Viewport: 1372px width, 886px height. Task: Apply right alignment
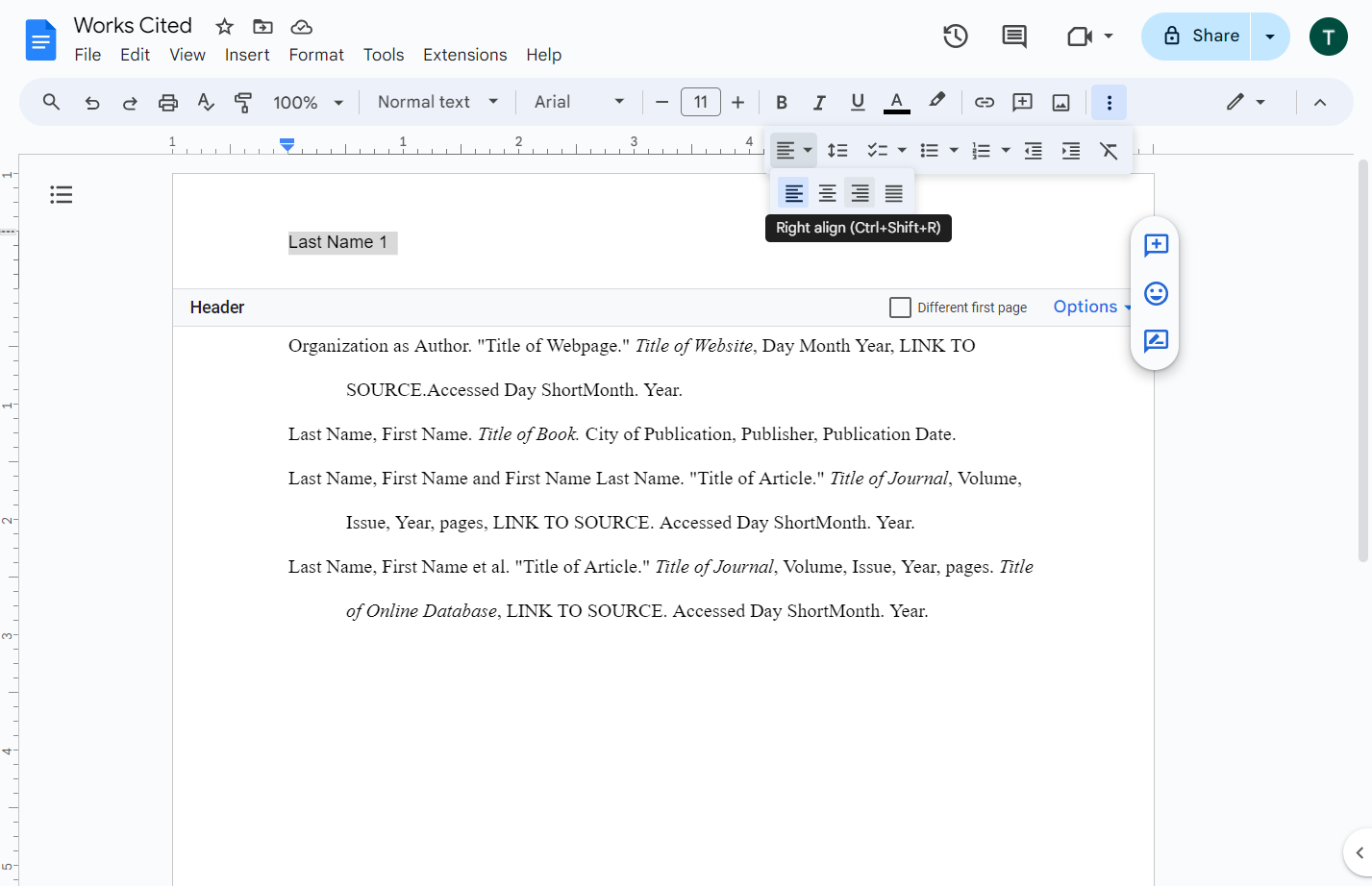coord(861,193)
